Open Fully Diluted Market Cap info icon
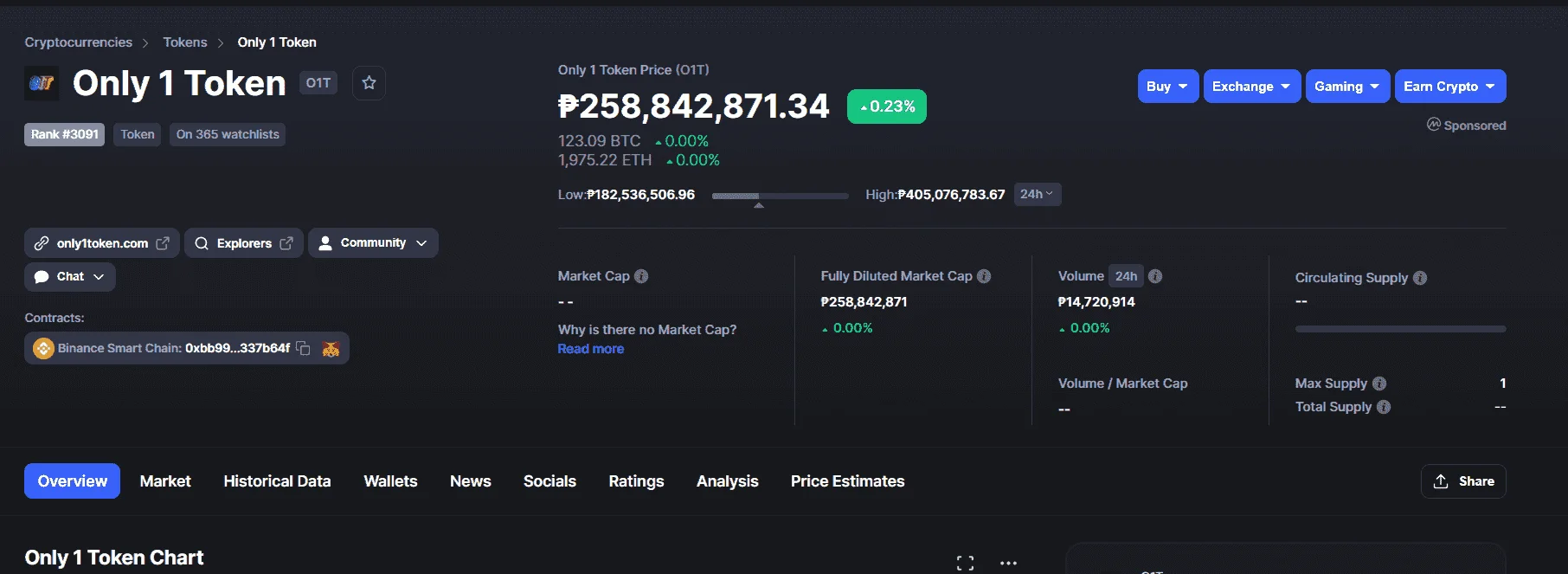 point(984,276)
